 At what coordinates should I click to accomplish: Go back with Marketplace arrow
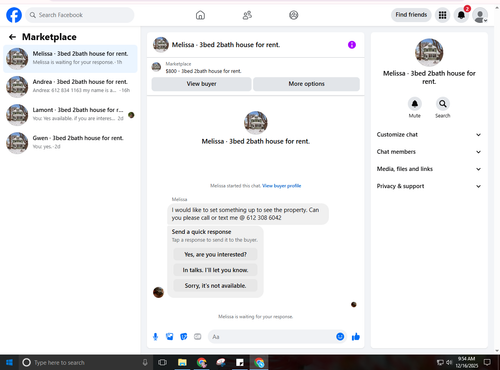coord(12,37)
